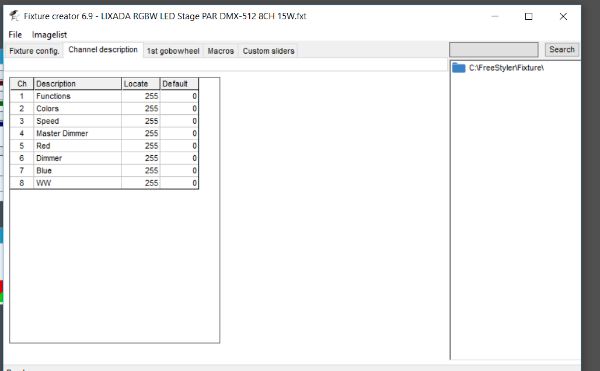The width and height of the screenshot is (600, 371).
Task: Click Locate value 255 in Red row
Action: tap(140, 146)
